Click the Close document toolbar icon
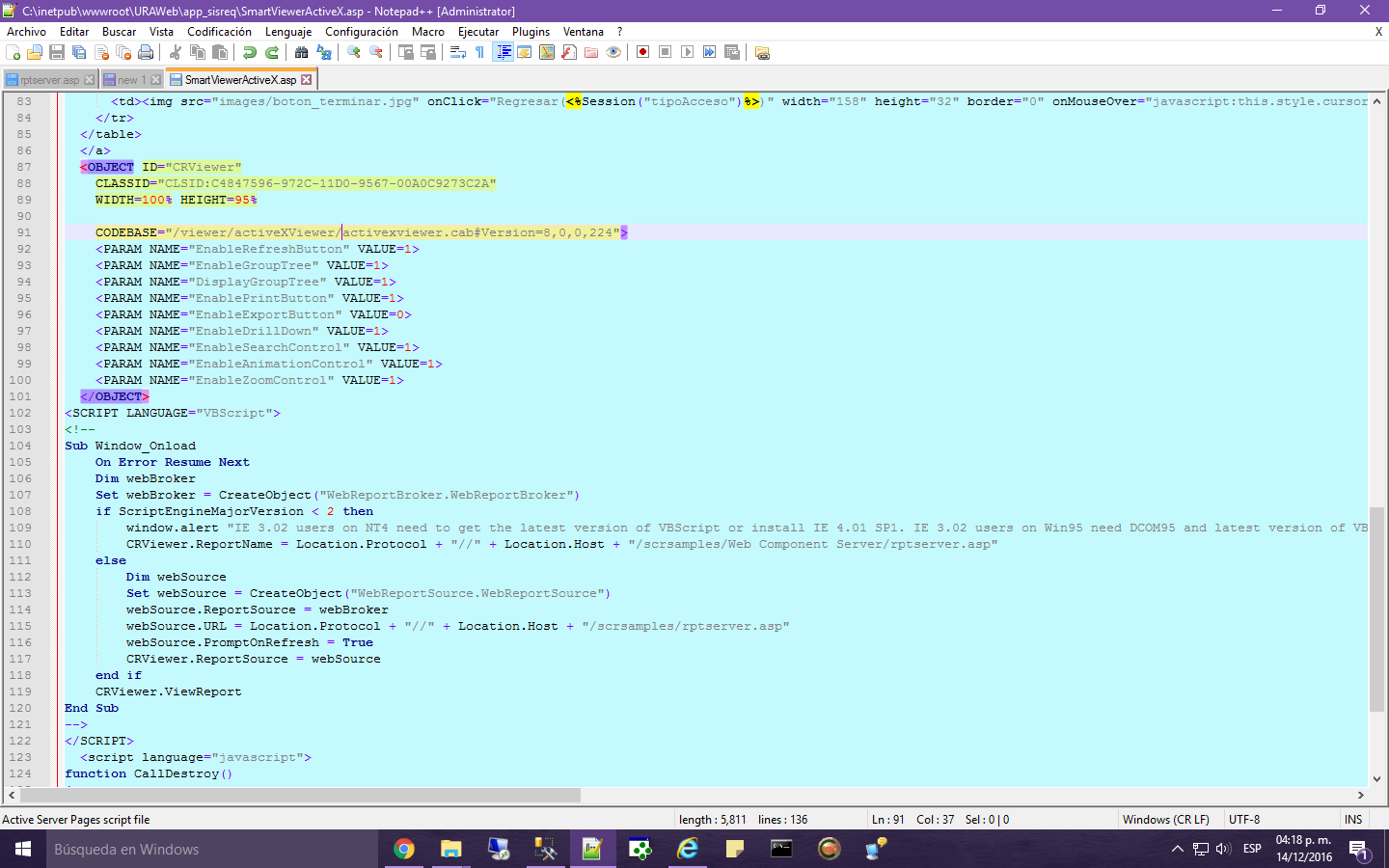Viewport: 1389px width, 868px height. [101, 52]
